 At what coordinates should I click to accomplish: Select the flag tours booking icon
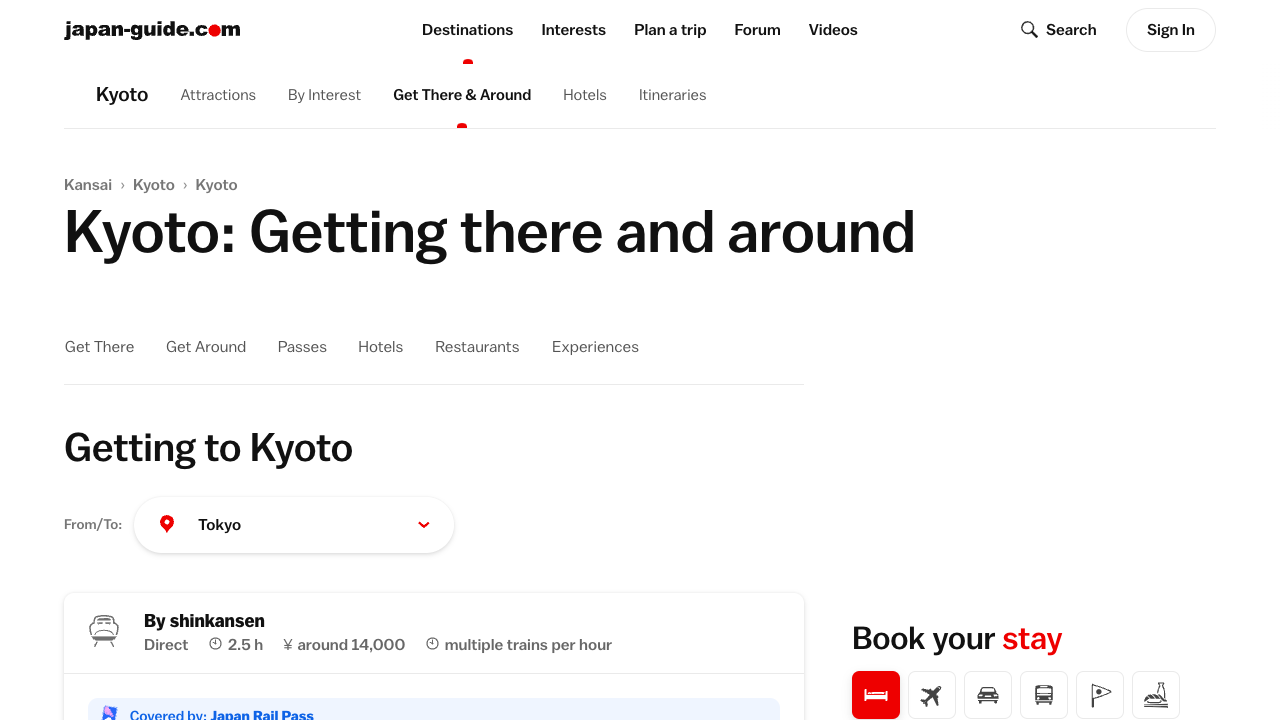click(x=1100, y=695)
